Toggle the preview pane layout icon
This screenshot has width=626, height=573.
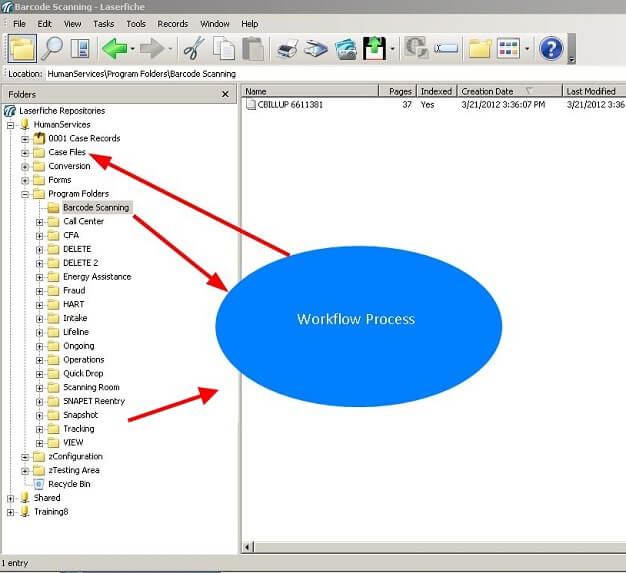tap(80, 49)
